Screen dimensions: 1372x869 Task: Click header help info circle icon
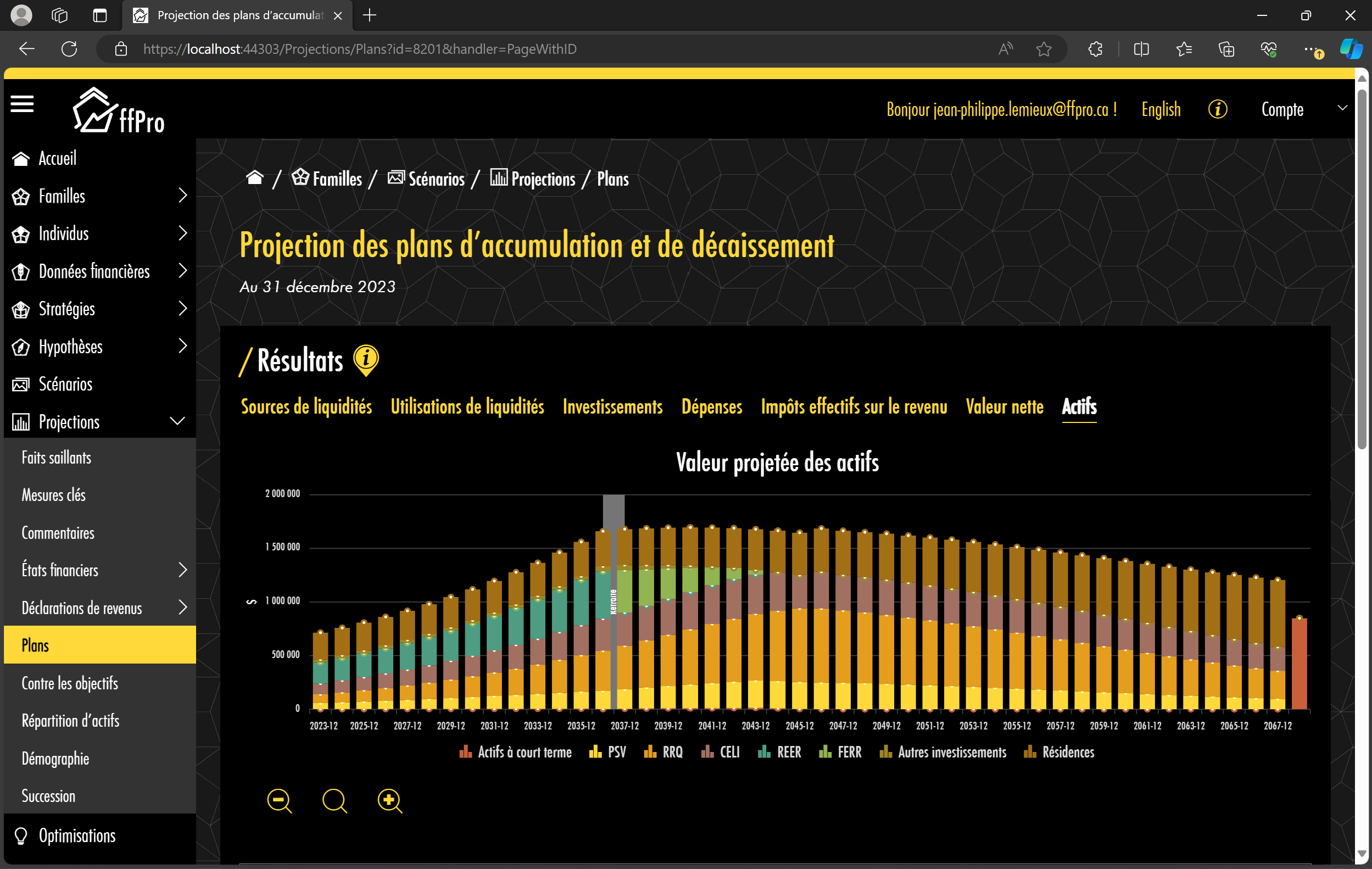click(1217, 109)
